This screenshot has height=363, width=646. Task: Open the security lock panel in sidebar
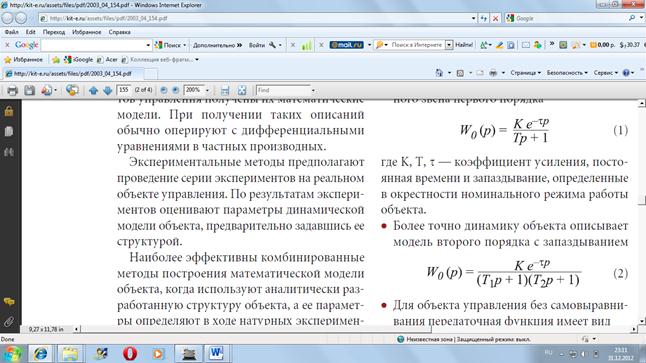[9, 111]
